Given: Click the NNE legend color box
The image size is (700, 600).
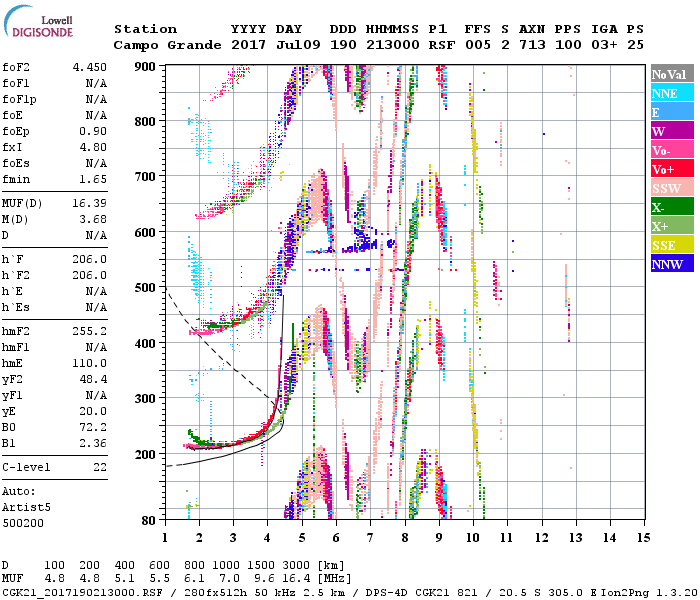Looking at the screenshot, I should pos(669,93).
